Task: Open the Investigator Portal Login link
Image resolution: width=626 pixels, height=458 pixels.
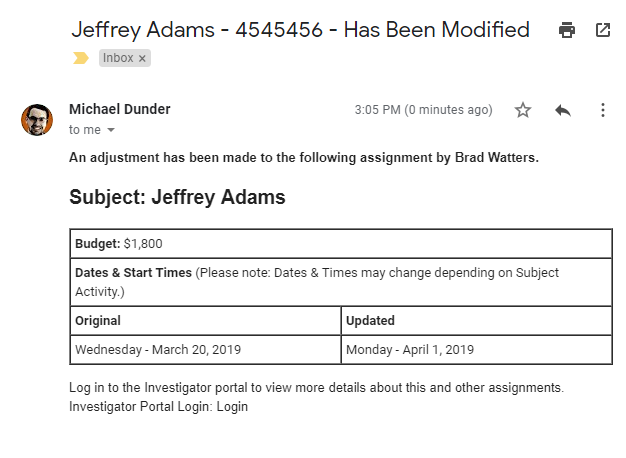Action: pos(232,406)
